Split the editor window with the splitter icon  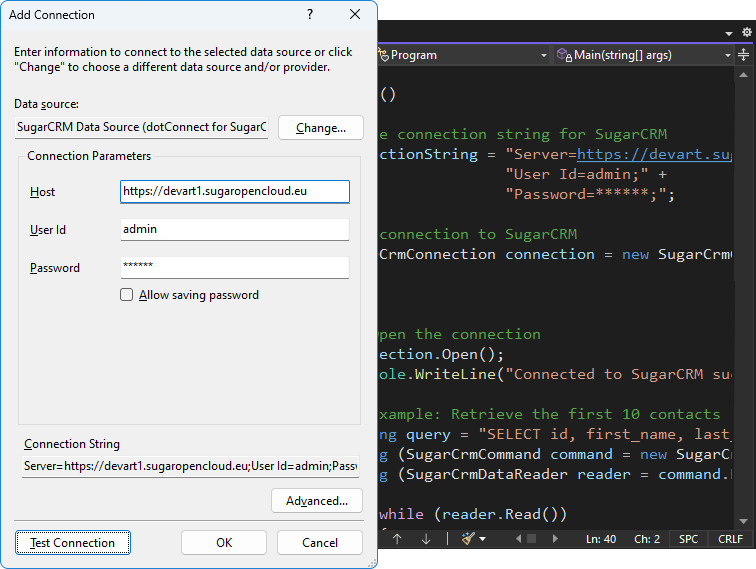pyautogui.click(x=743, y=54)
